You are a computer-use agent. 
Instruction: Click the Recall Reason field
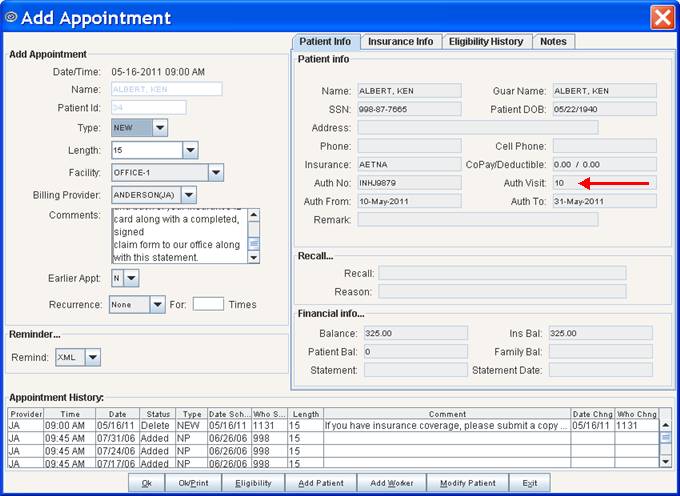click(502, 292)
